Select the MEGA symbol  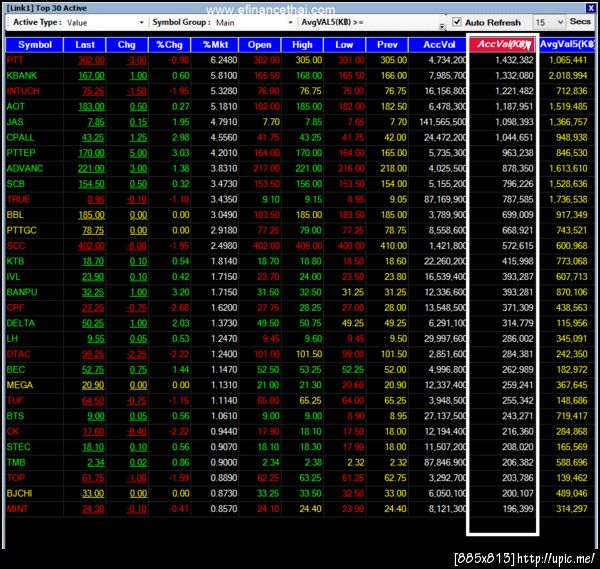[20, 385]
